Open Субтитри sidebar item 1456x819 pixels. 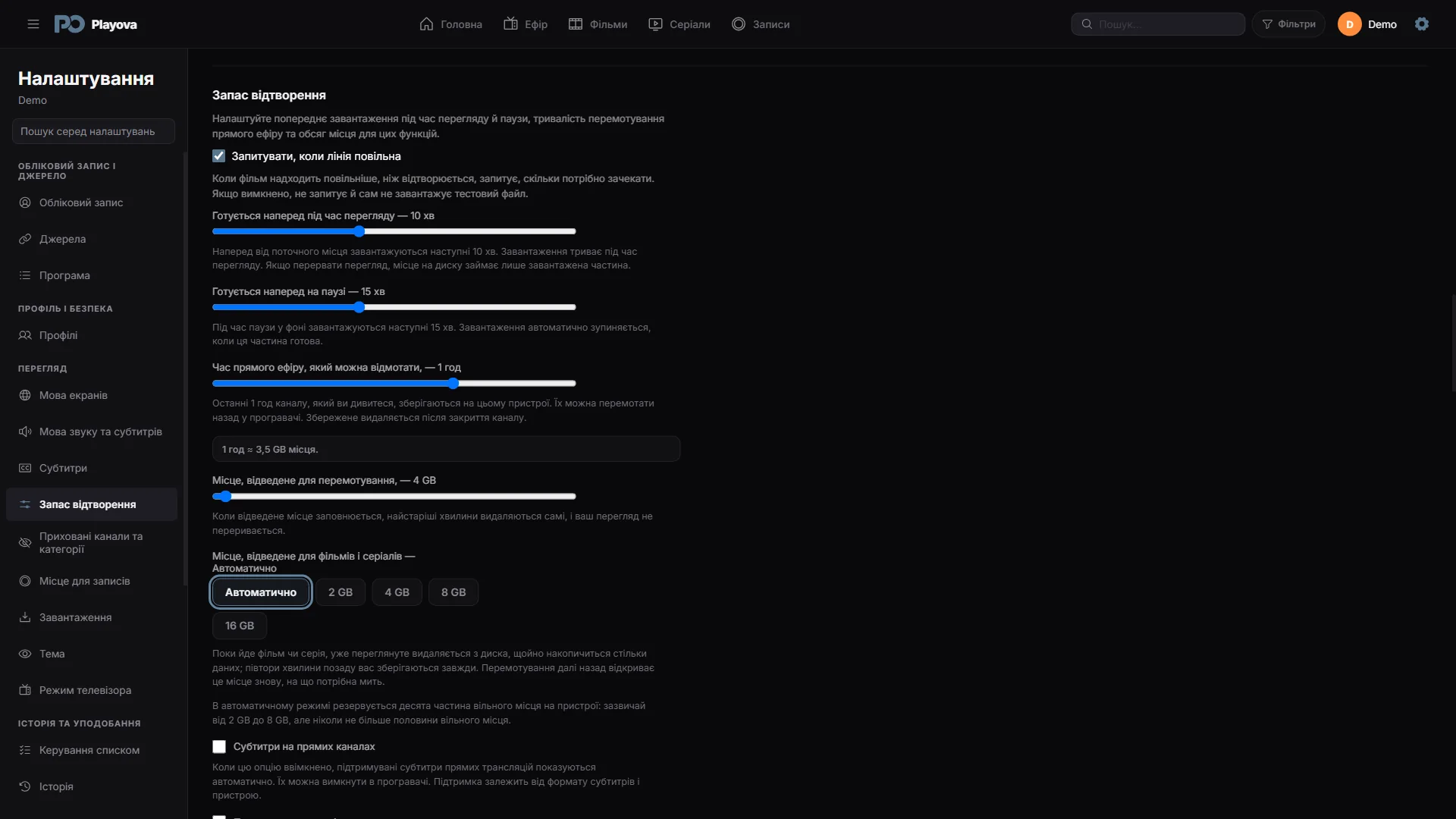tap(92, 468)
